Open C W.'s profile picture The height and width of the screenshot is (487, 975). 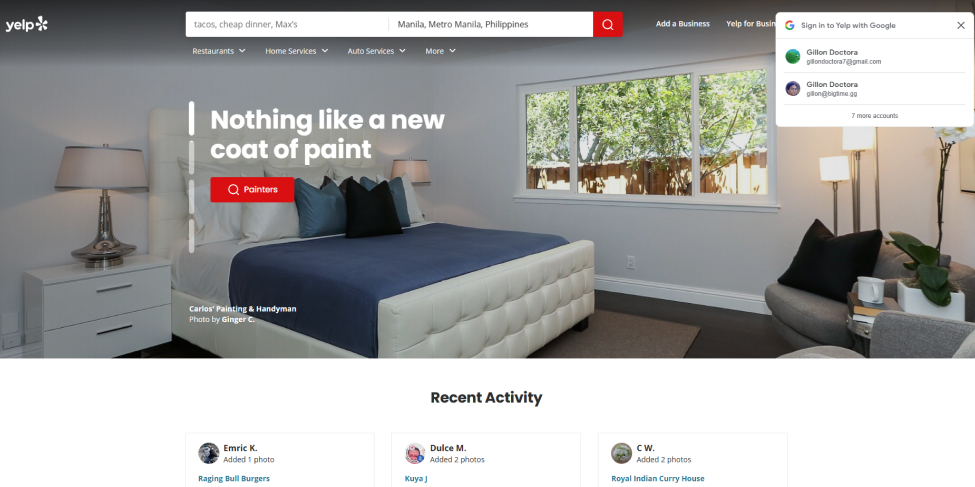point(622,453)
